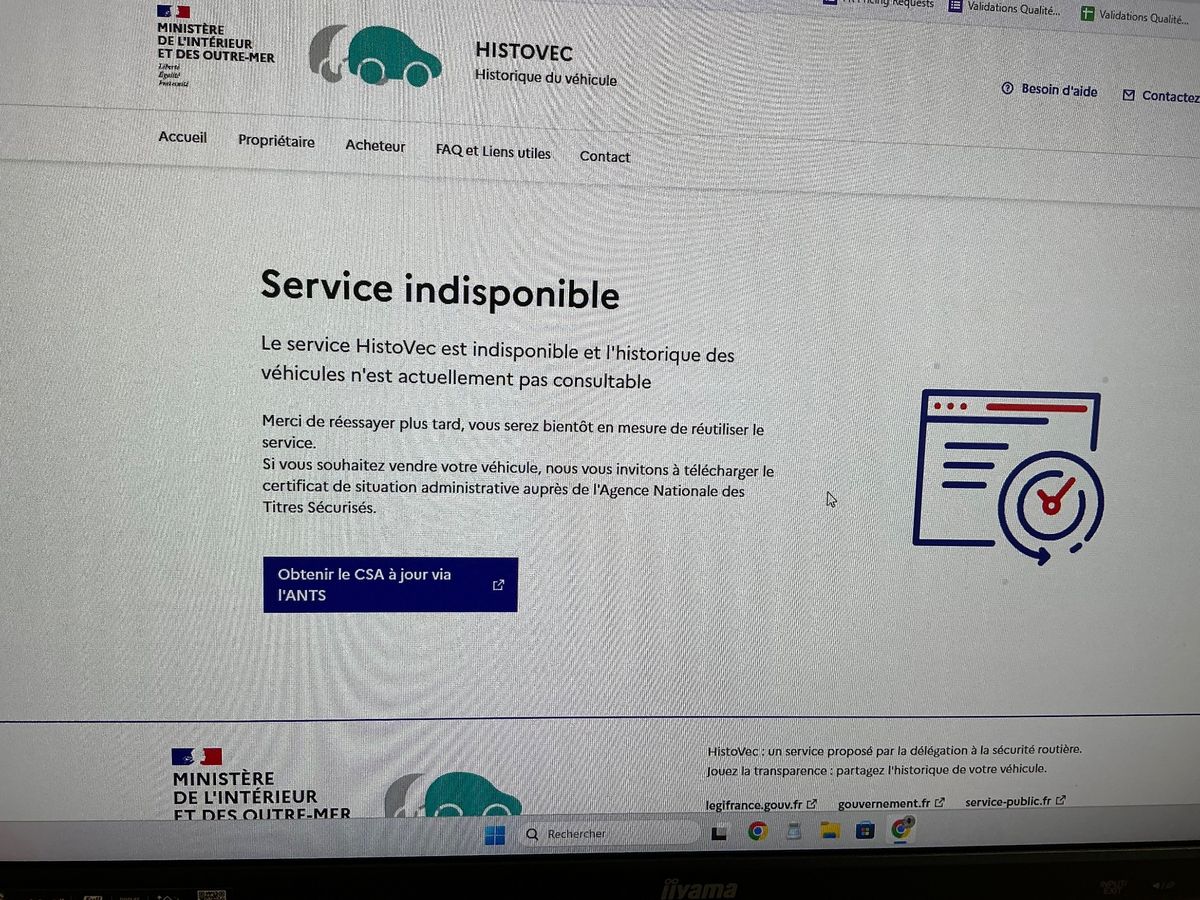The height and width of the screenshot is (900, 1200).
Task: Open the legifrance.gouv.fr footer link
Action: pos(761,804)
